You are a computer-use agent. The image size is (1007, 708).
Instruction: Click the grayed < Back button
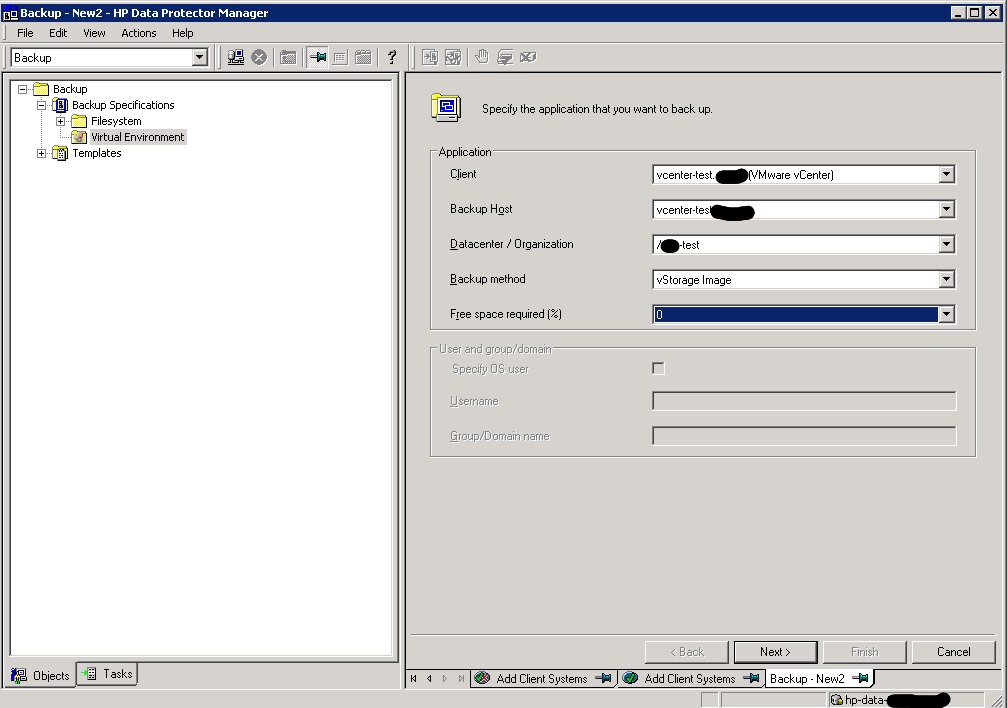point(687,652)
